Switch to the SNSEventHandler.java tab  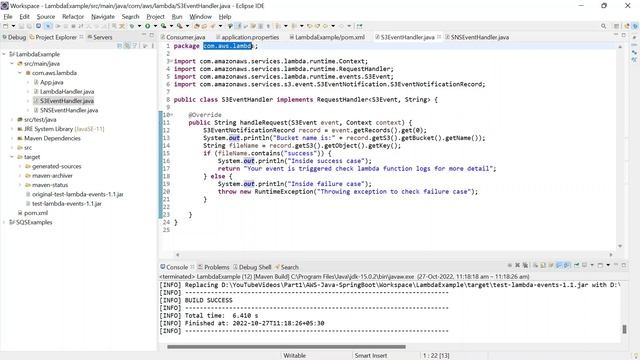point(477,37)
